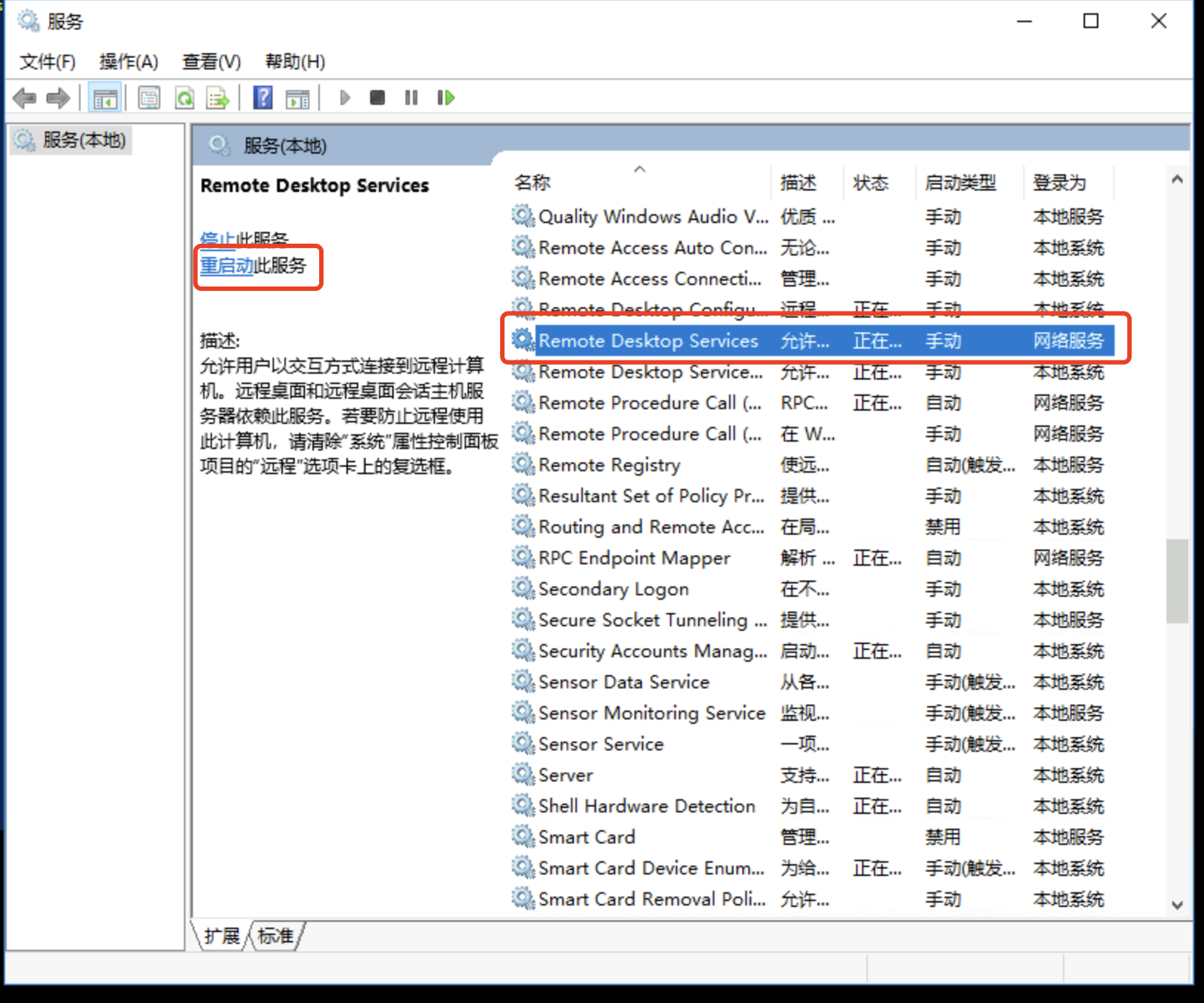Select Remote Access Connecti... service
This screenshot has width=1204, height=1003.
click(813, 278)
